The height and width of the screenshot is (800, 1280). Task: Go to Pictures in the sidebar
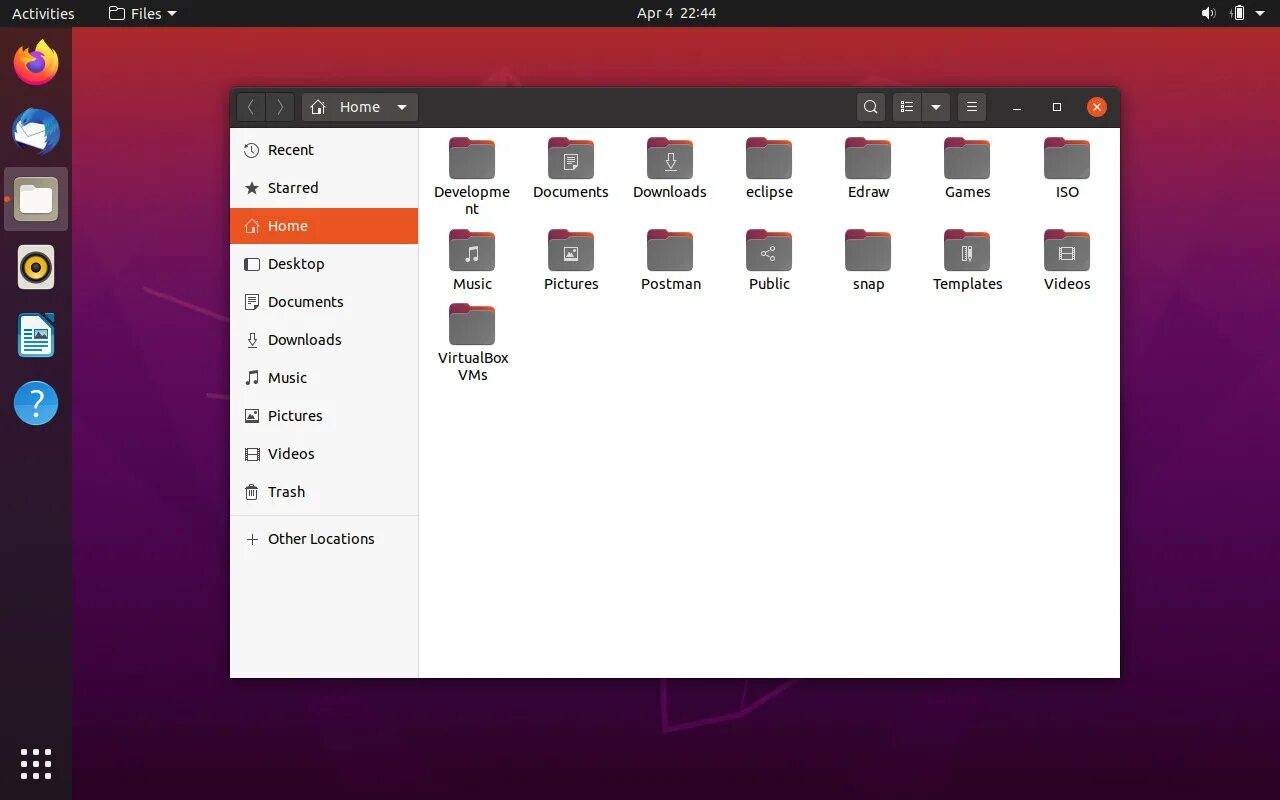tap(324, 416)
